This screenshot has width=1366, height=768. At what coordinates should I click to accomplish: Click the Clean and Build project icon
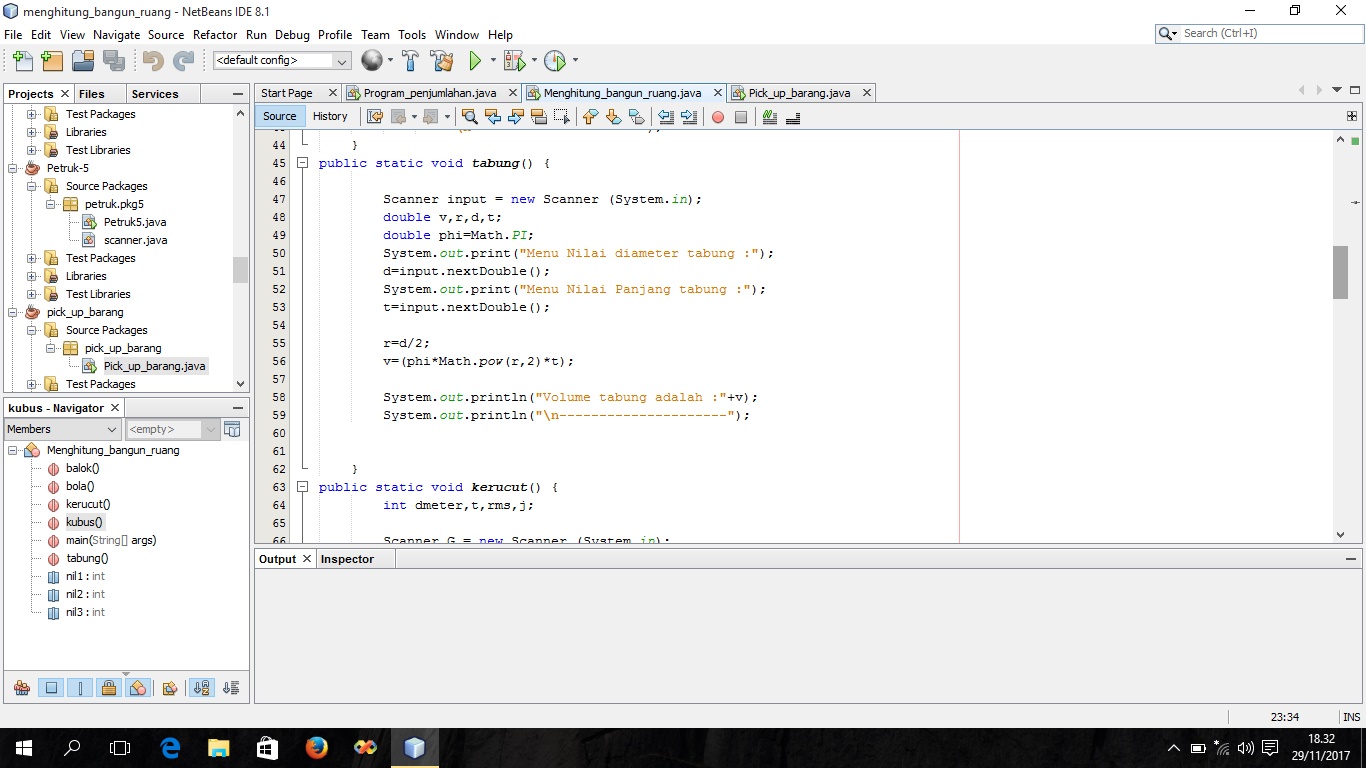coord(443,60)
